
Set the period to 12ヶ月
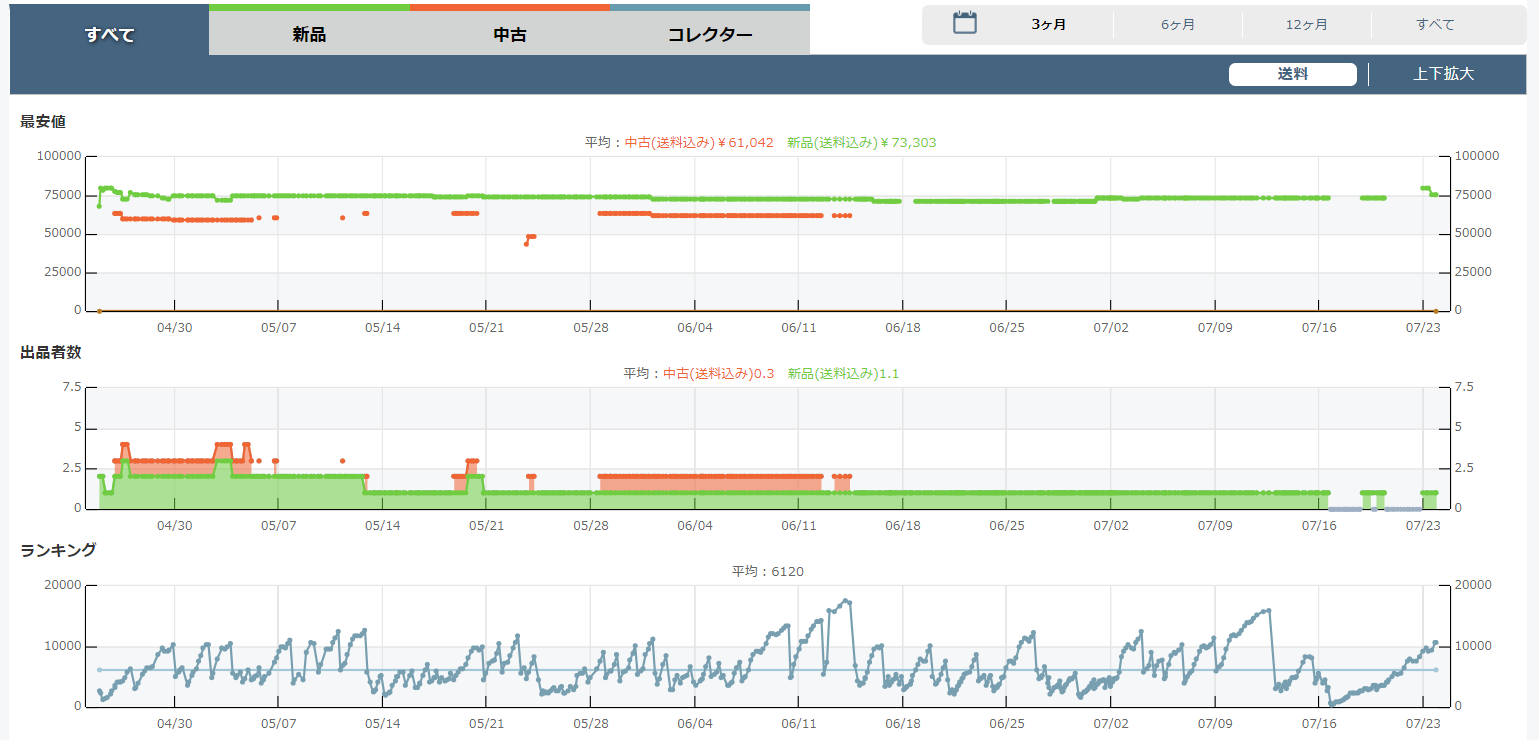tap(1306, 25)
